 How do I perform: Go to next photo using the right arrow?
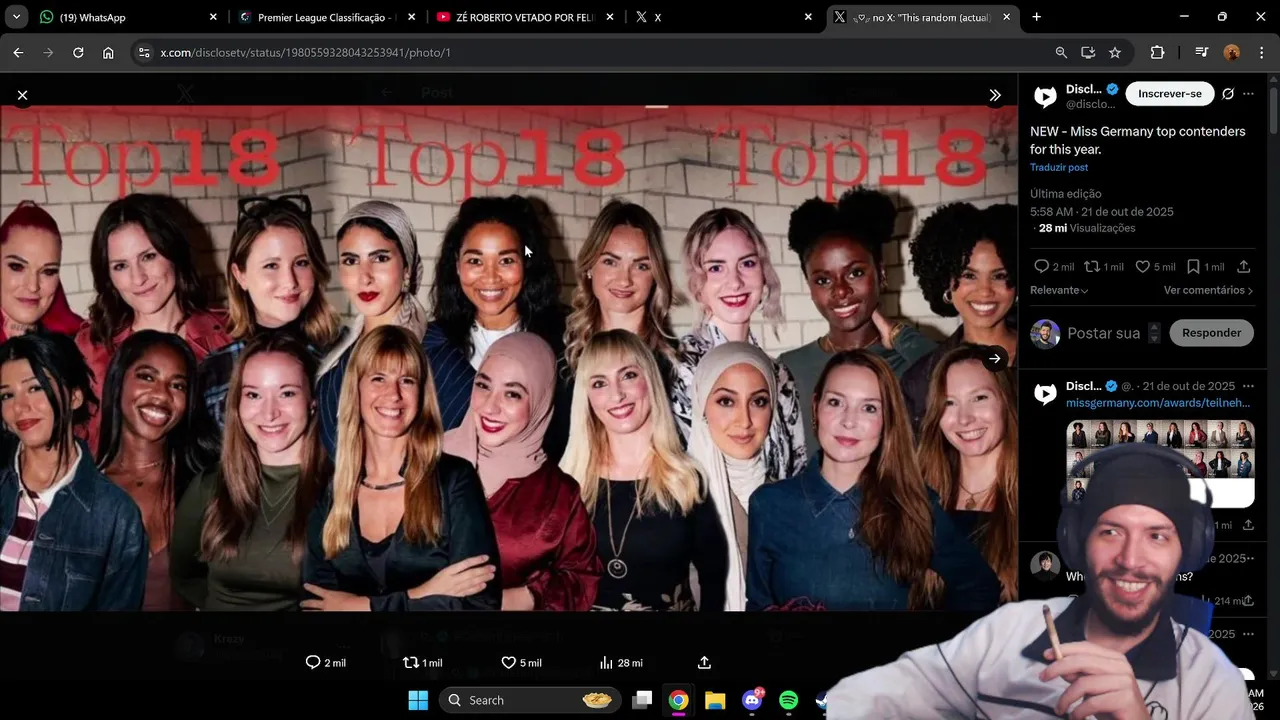click(995, 358)
